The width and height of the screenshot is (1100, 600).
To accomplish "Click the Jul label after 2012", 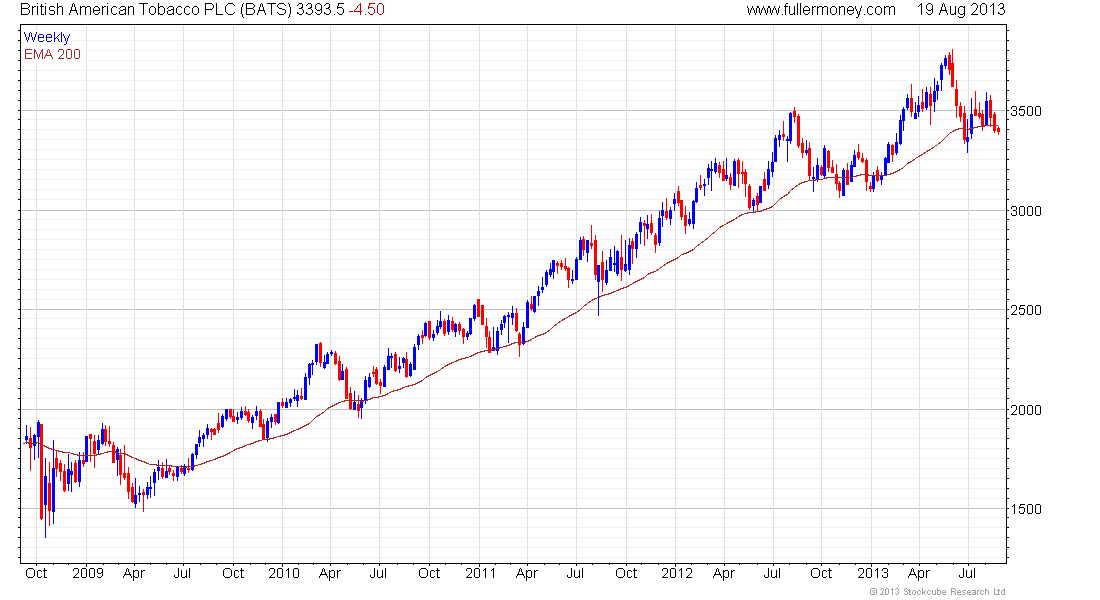I will coord(772,573).
